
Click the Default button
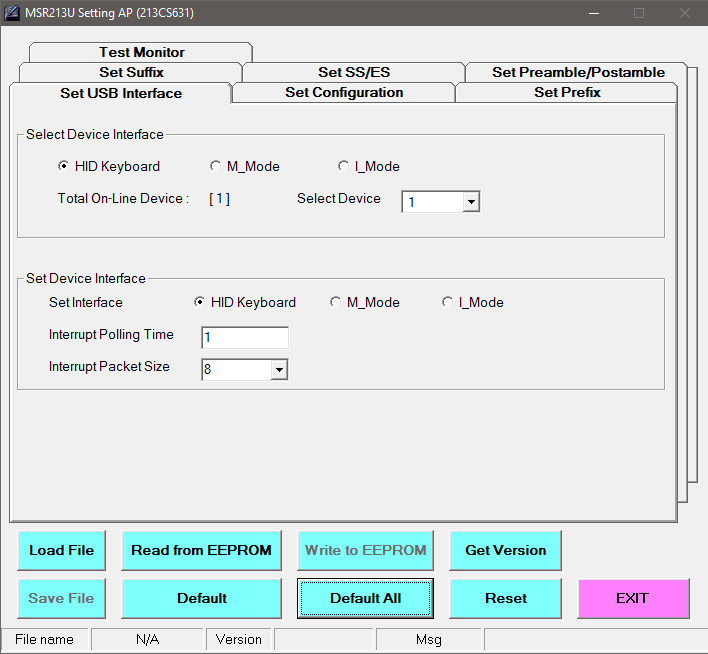click(201, 598)
